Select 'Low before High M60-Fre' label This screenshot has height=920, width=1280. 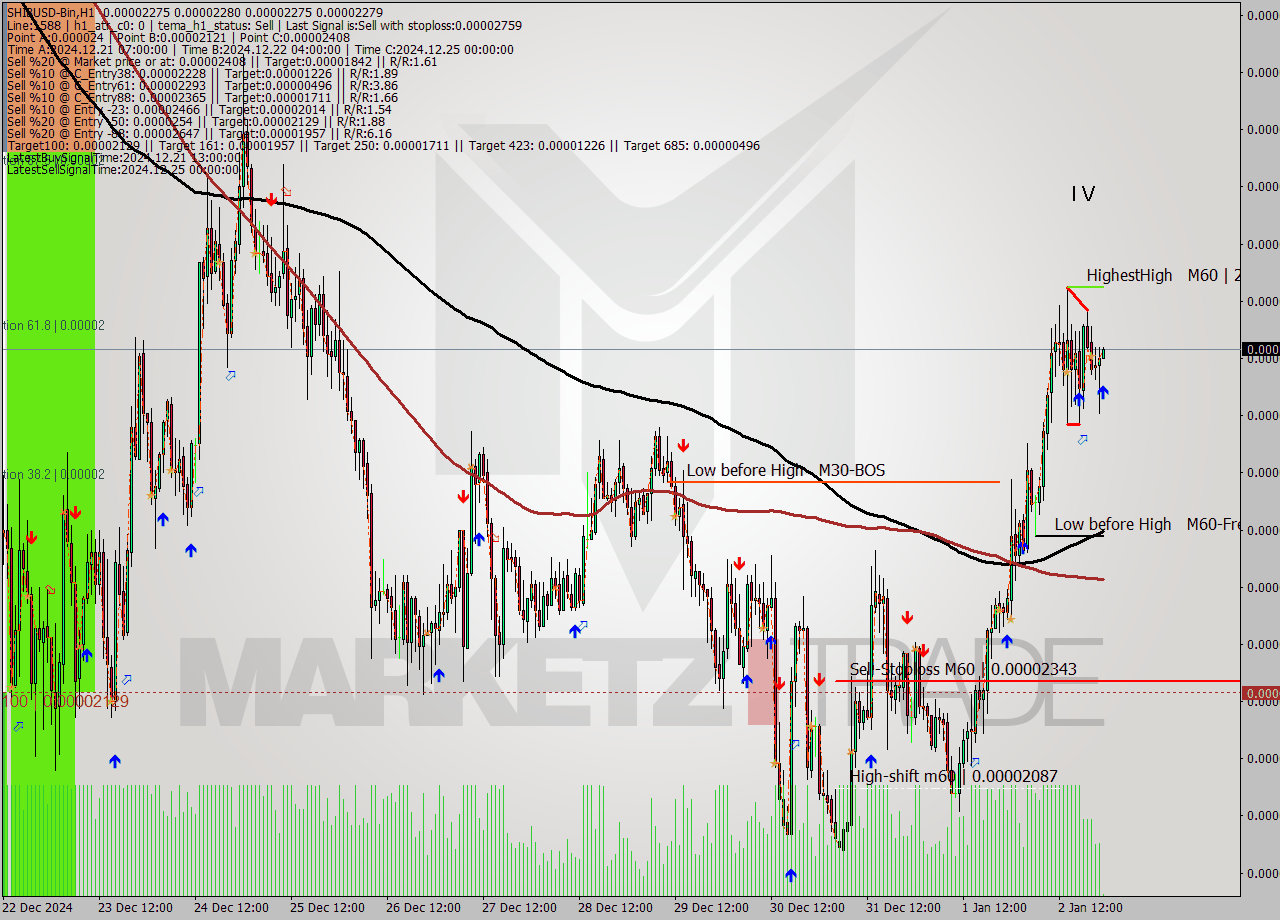(1147, 524)
